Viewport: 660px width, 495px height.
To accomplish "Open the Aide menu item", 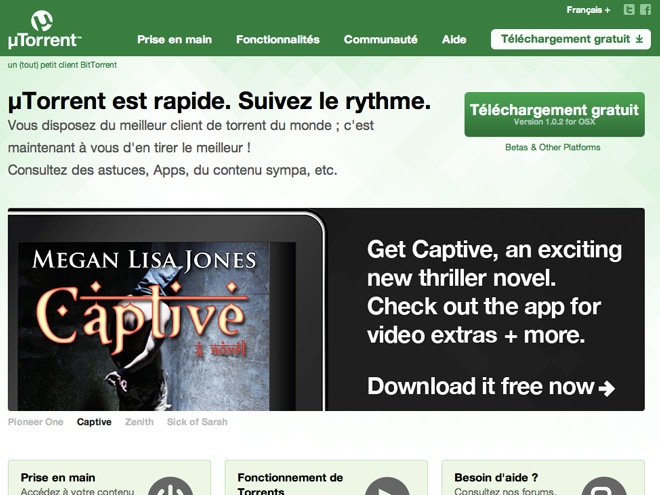I will click(454, 40).
